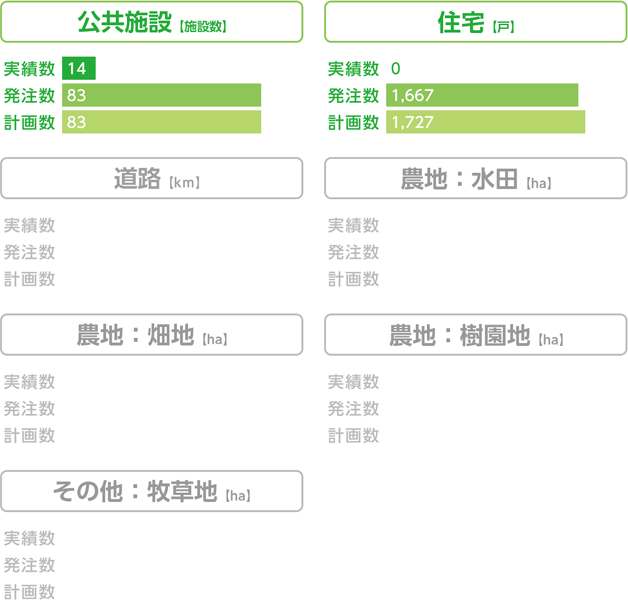Image resolution: width=628 pixels, height=605 pixels.
Task: Click the 住宅 計画数 bar showing 1,727
Action: (x=485, y=122)
